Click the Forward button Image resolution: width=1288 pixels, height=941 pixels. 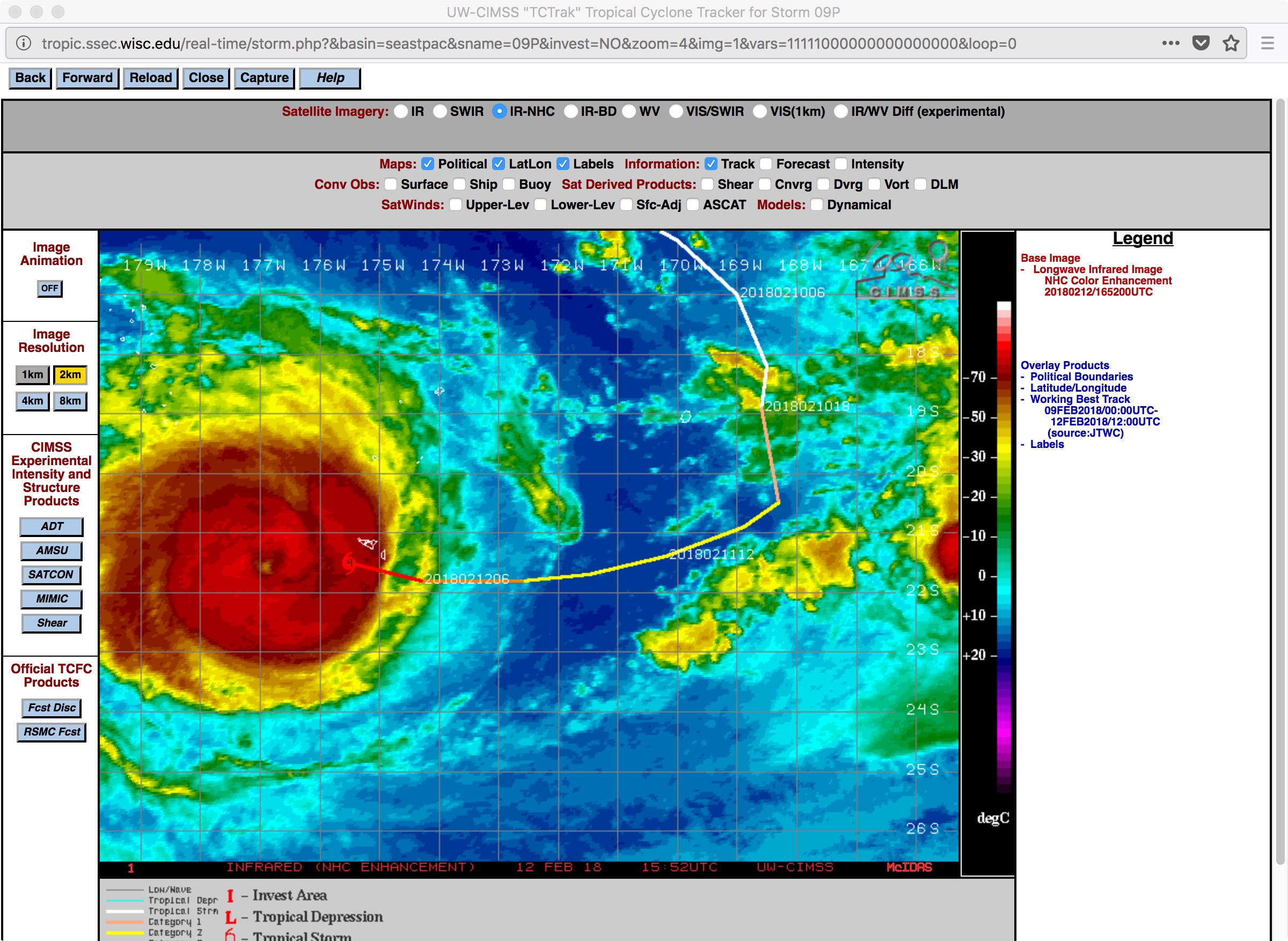click(87, 78)
